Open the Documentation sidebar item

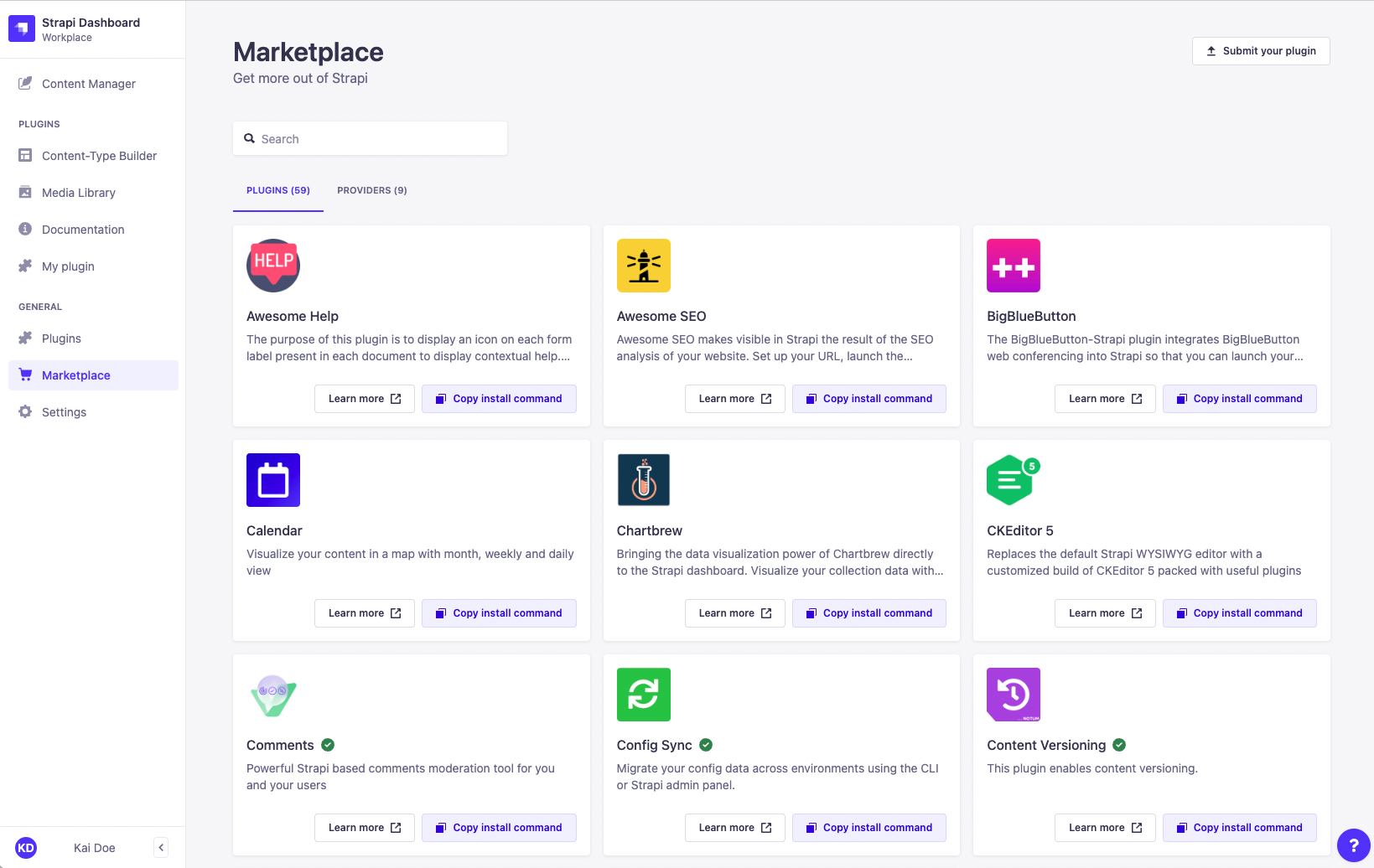click(93, 230)
